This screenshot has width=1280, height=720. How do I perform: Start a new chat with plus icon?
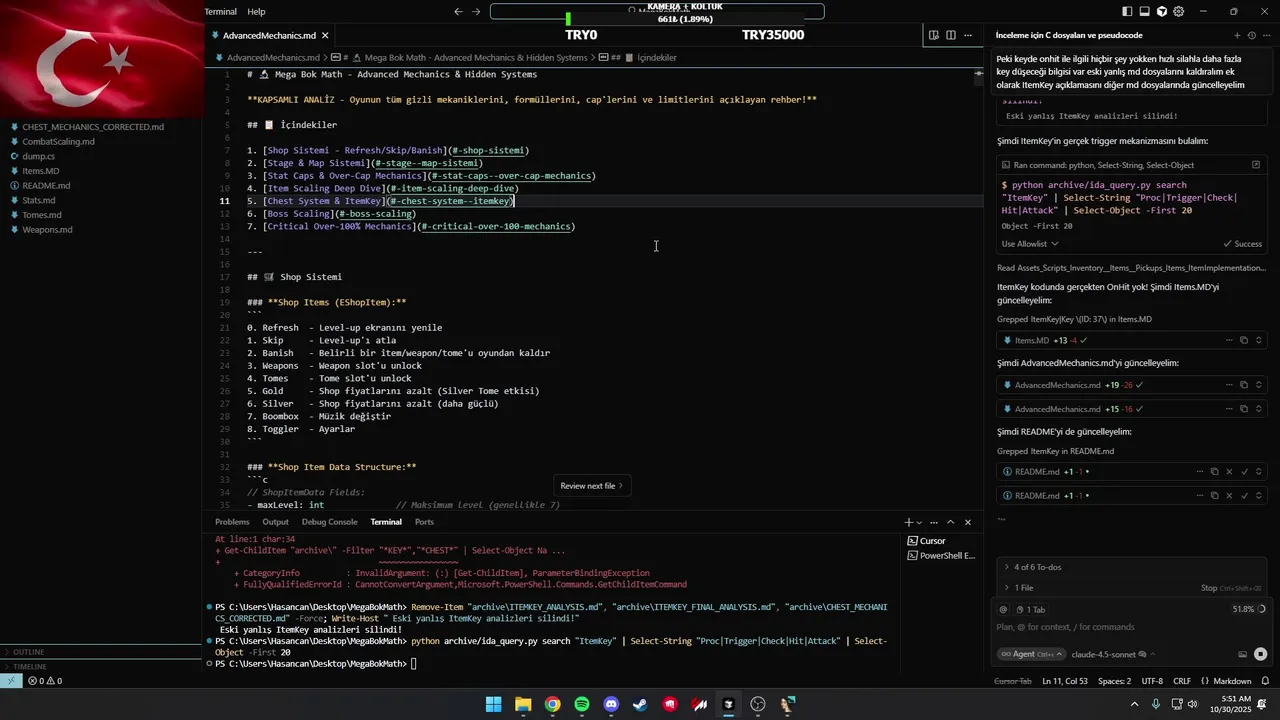click(1237, 35)
